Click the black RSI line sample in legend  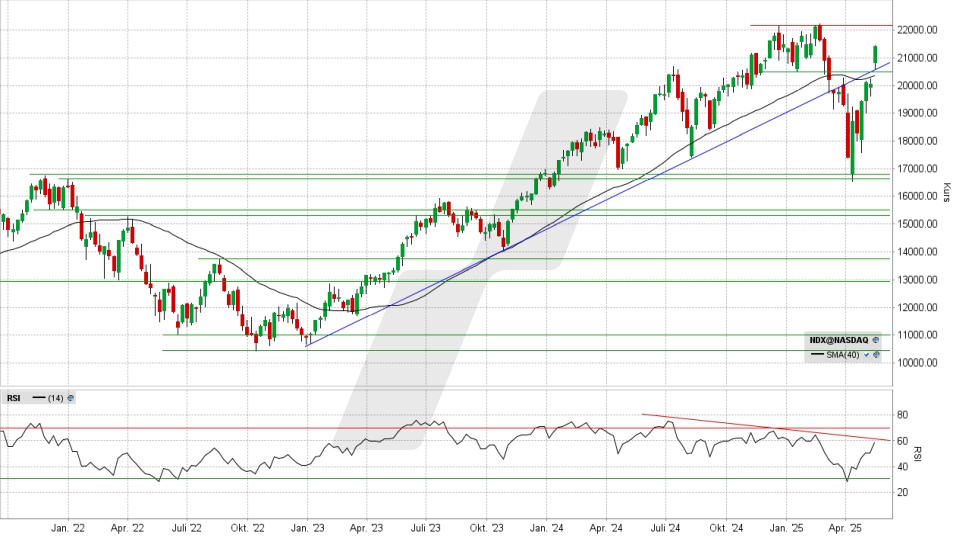coord(39,398)
